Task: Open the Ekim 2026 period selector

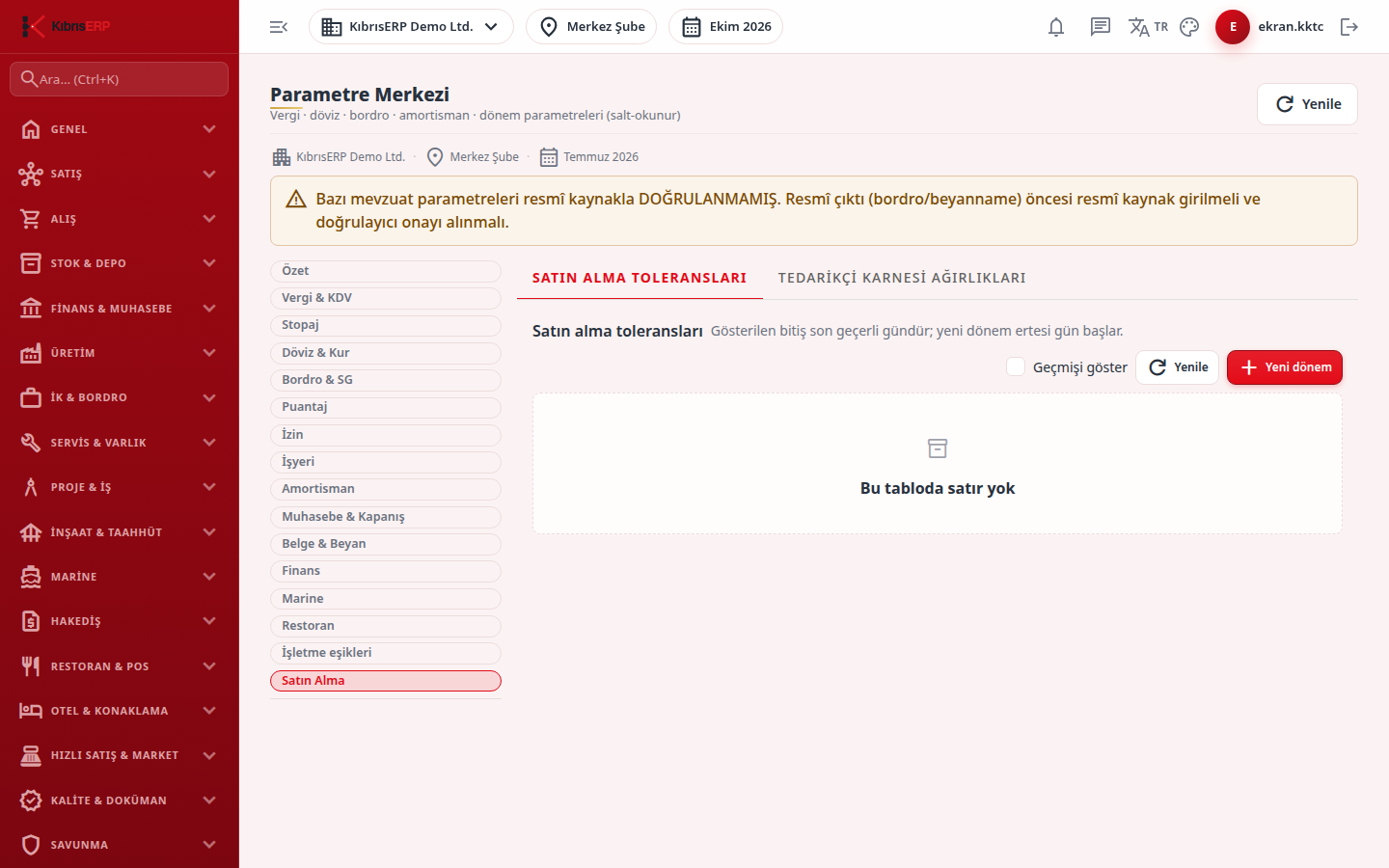Action: [x=725, y=27]
